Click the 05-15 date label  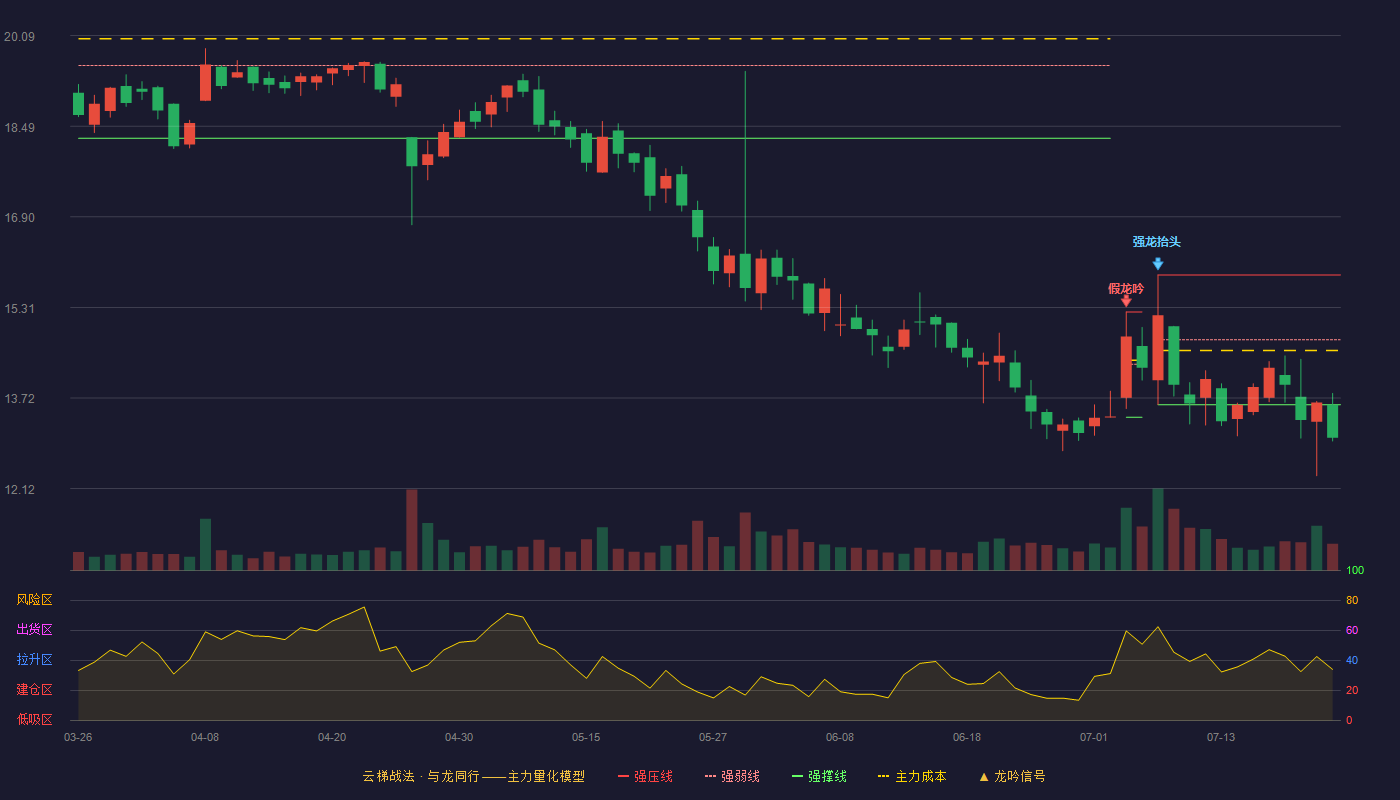point(586,737)
